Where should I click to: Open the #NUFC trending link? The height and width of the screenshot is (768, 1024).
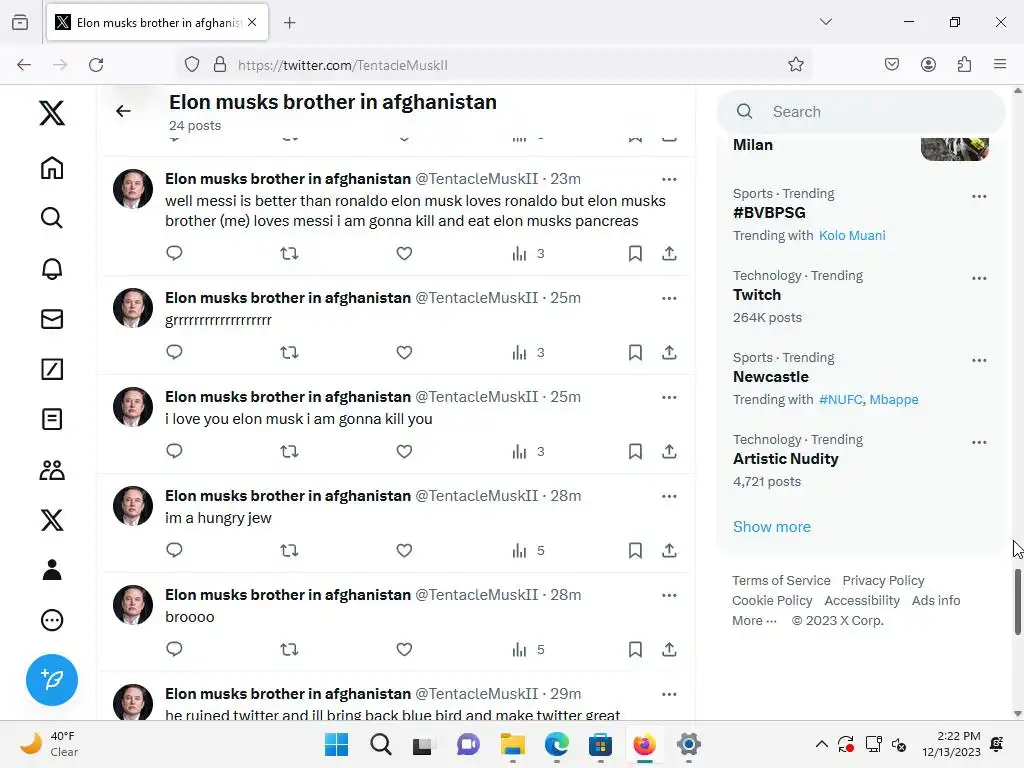coord(840,399)
